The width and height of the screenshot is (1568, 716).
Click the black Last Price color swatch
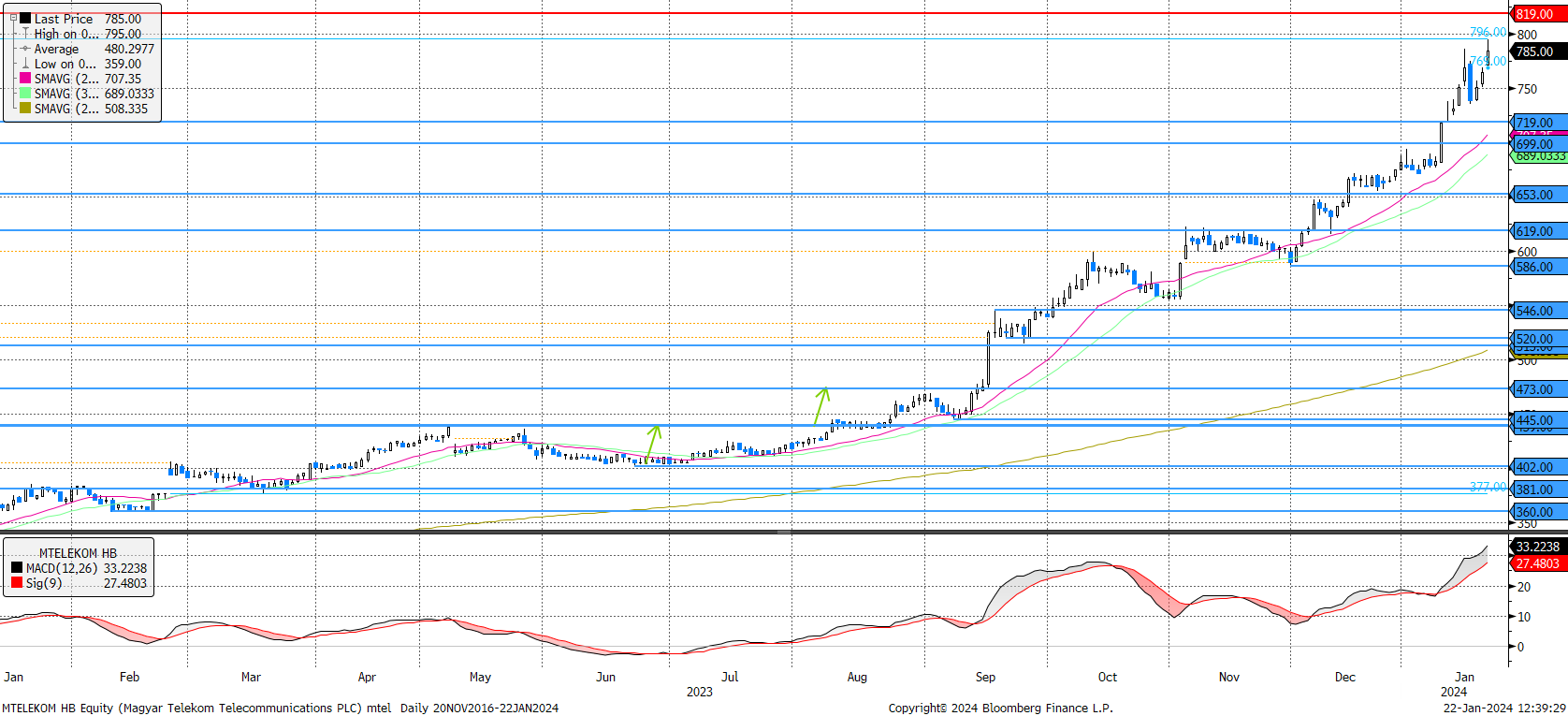25,19
